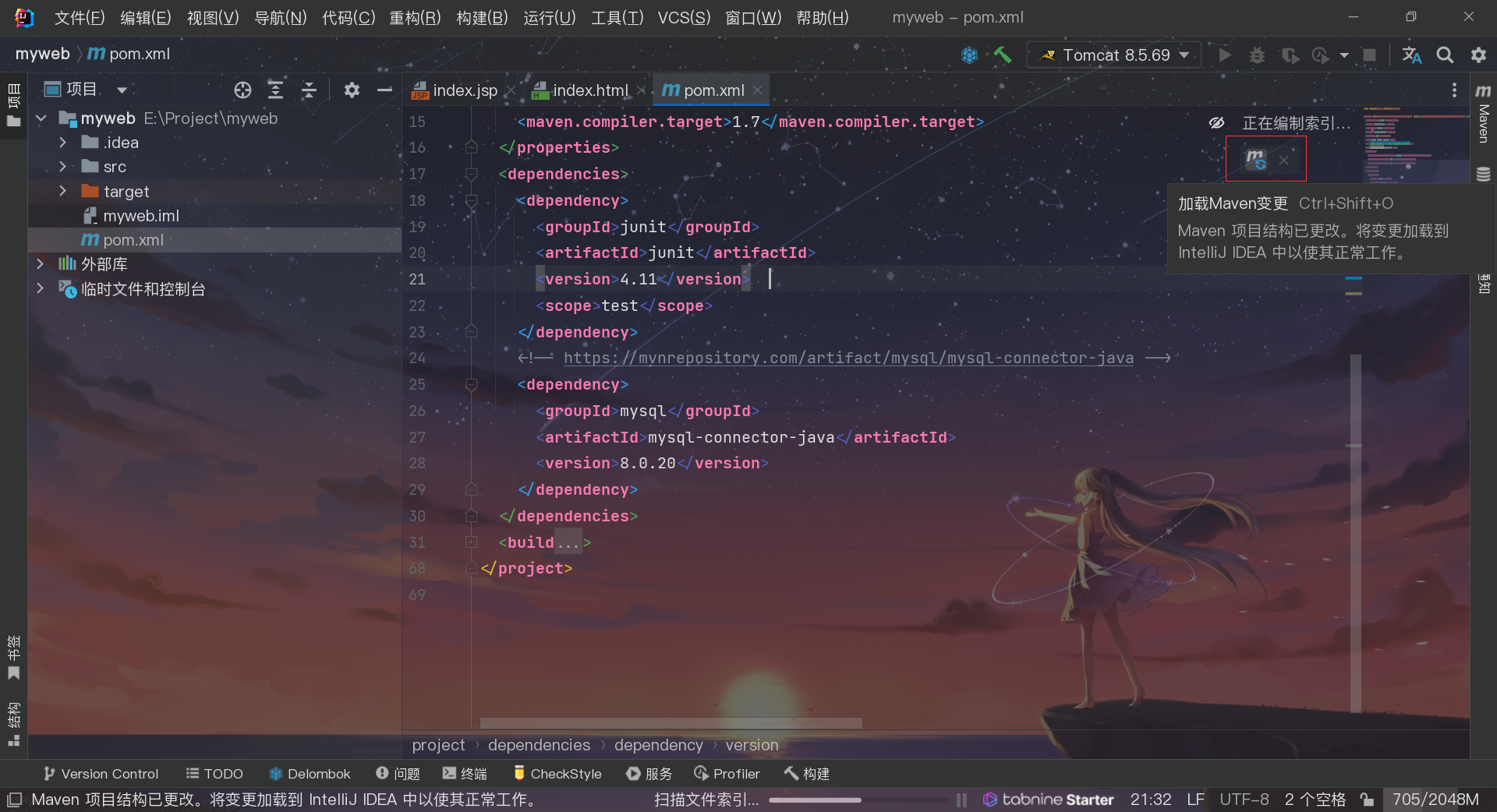Screen dimensions: 1497x812
Task: Open IDE settings gear in top toolbar
Action: click(x=1478, y=55)
